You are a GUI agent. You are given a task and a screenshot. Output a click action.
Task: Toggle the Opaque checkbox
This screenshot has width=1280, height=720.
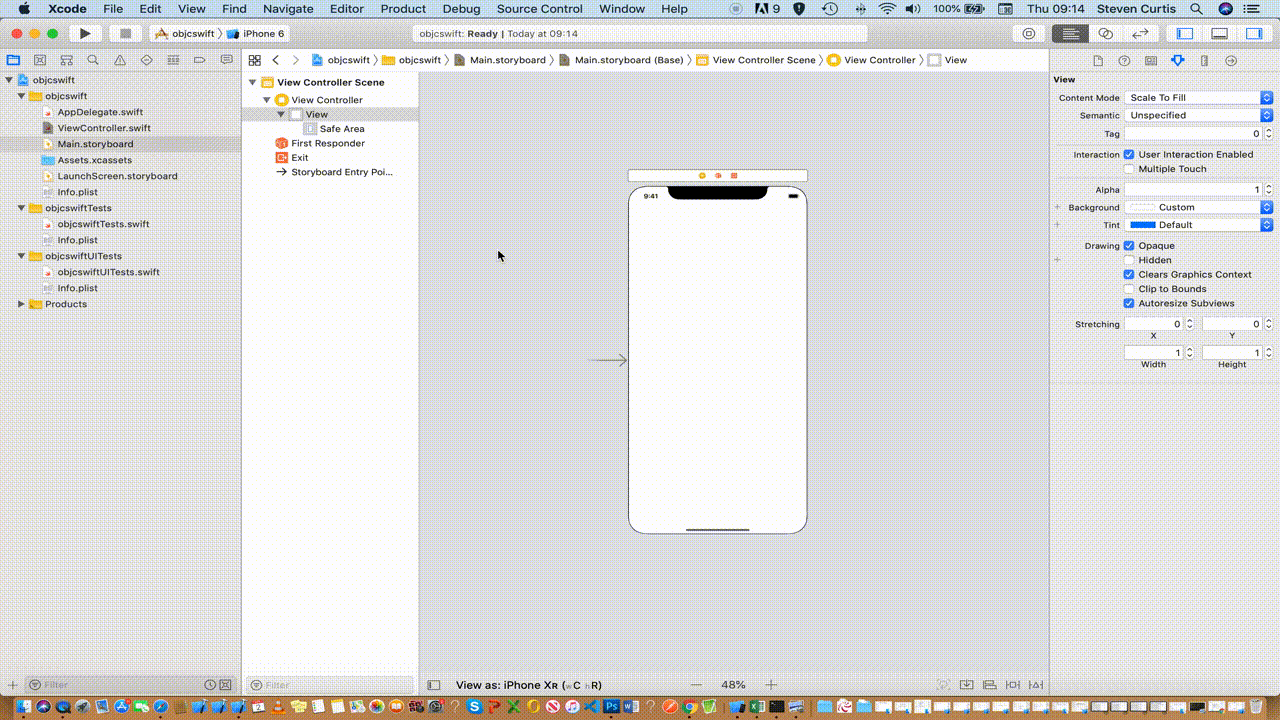click(x=1129, y=246)
